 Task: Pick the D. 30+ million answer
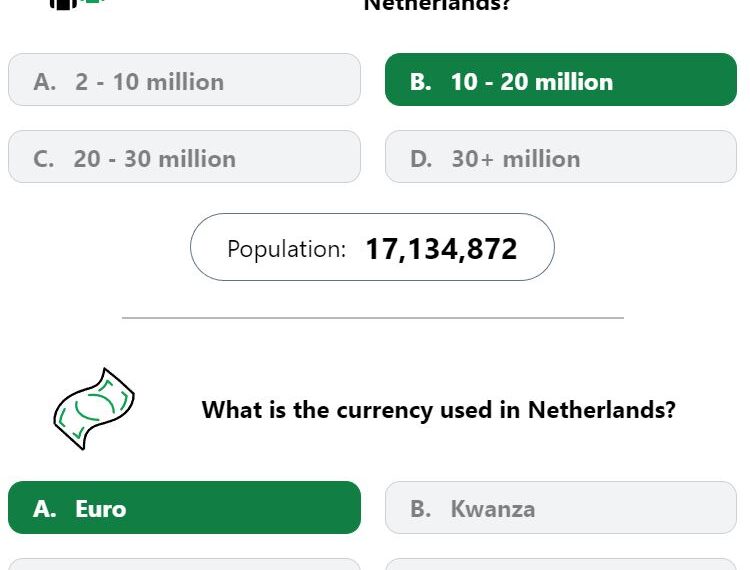point(561,156)
